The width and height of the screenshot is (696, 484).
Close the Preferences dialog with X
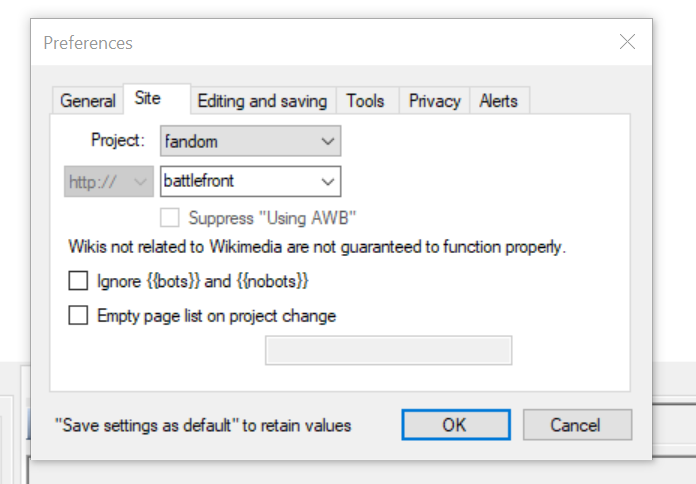(627, 42)
